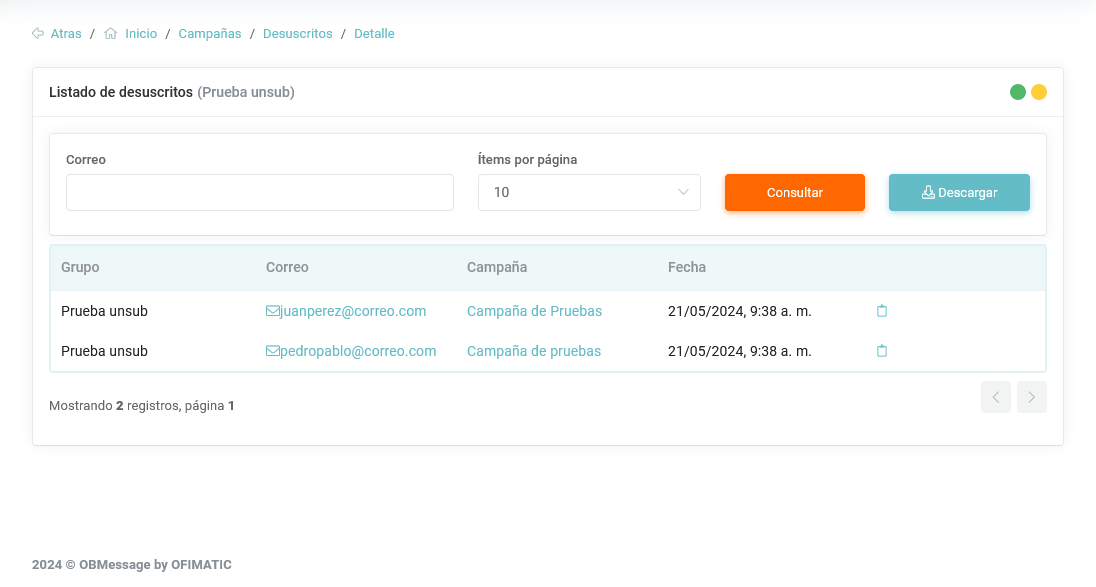Click the green circle in the panel header
The width and height of the screenshot is (1096, 587).
pos(1018,92)
